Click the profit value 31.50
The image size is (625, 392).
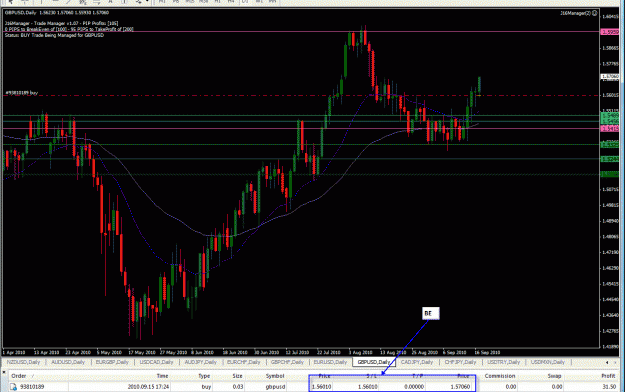coord(609,387)
